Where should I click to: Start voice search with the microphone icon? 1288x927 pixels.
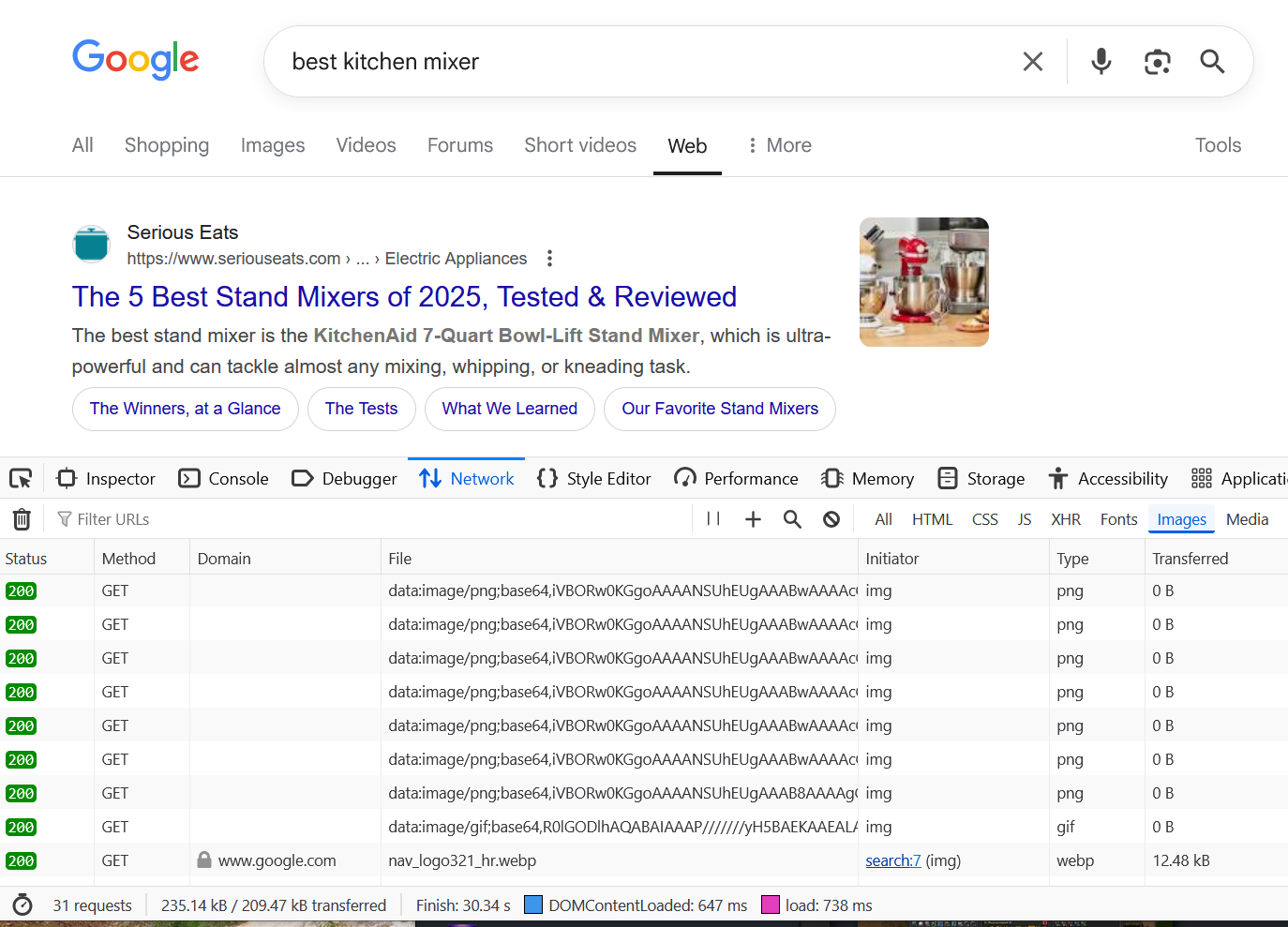[x=1101, y=62]
